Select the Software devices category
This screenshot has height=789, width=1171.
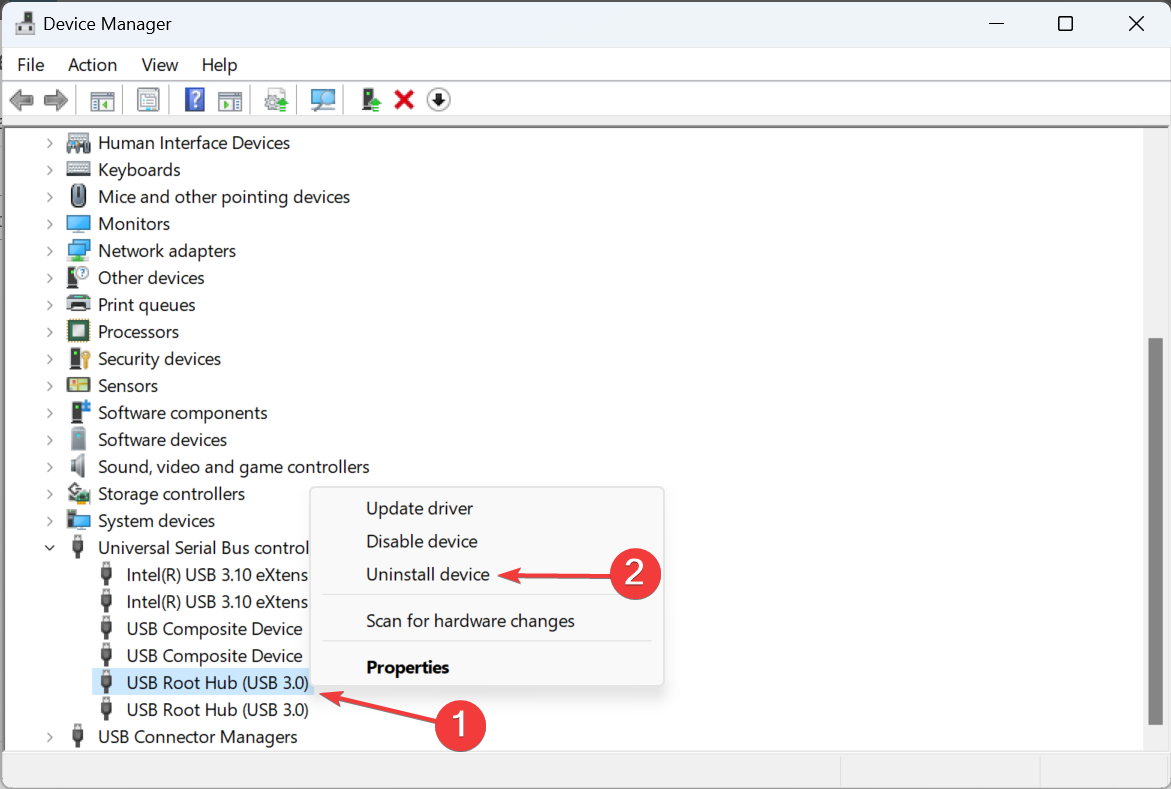(x=162, y=439)
